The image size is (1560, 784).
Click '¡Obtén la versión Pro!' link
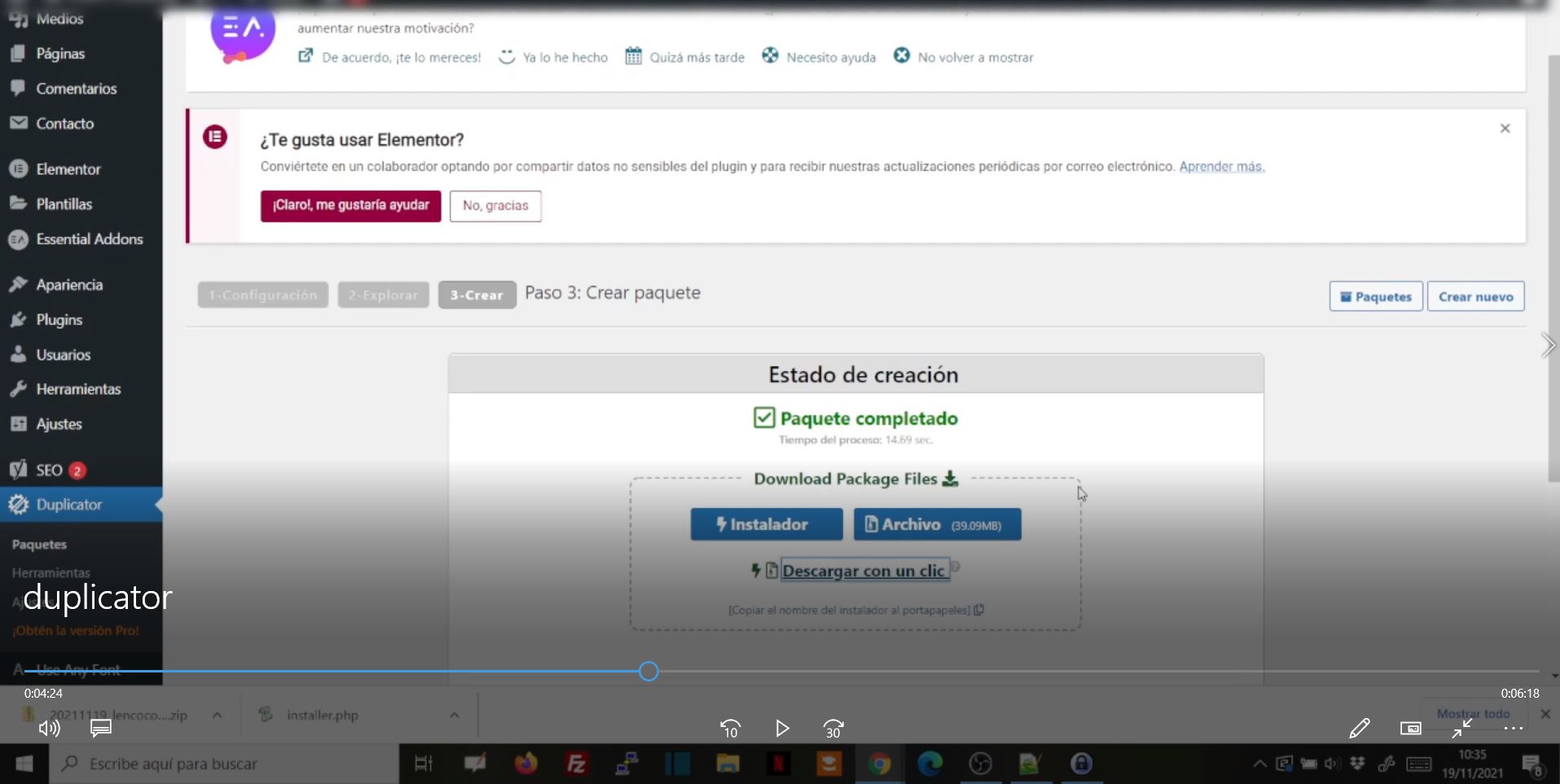coord(75,630)
